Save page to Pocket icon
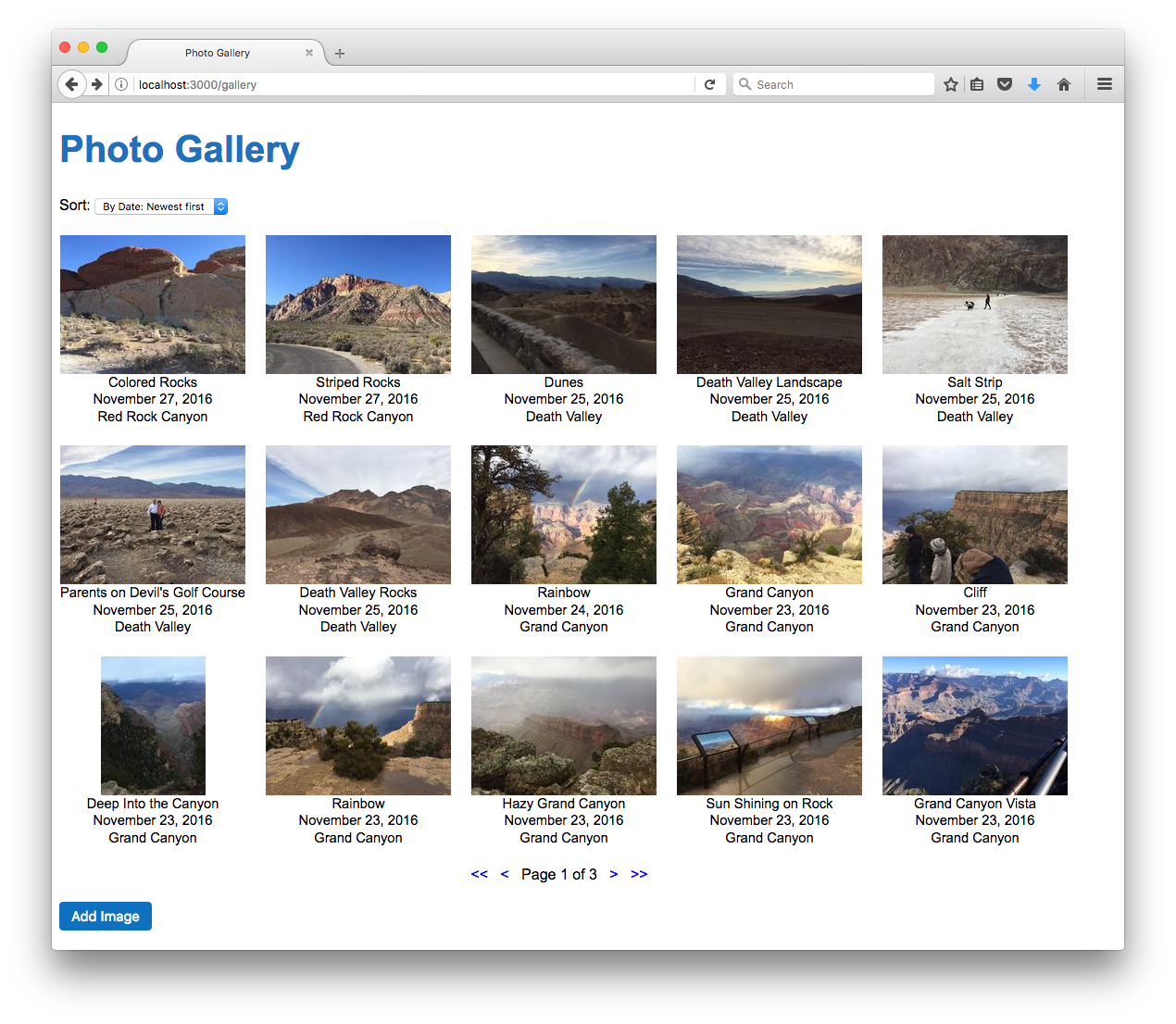Screen dimensions: 1176x1024 pos(1005,84)
